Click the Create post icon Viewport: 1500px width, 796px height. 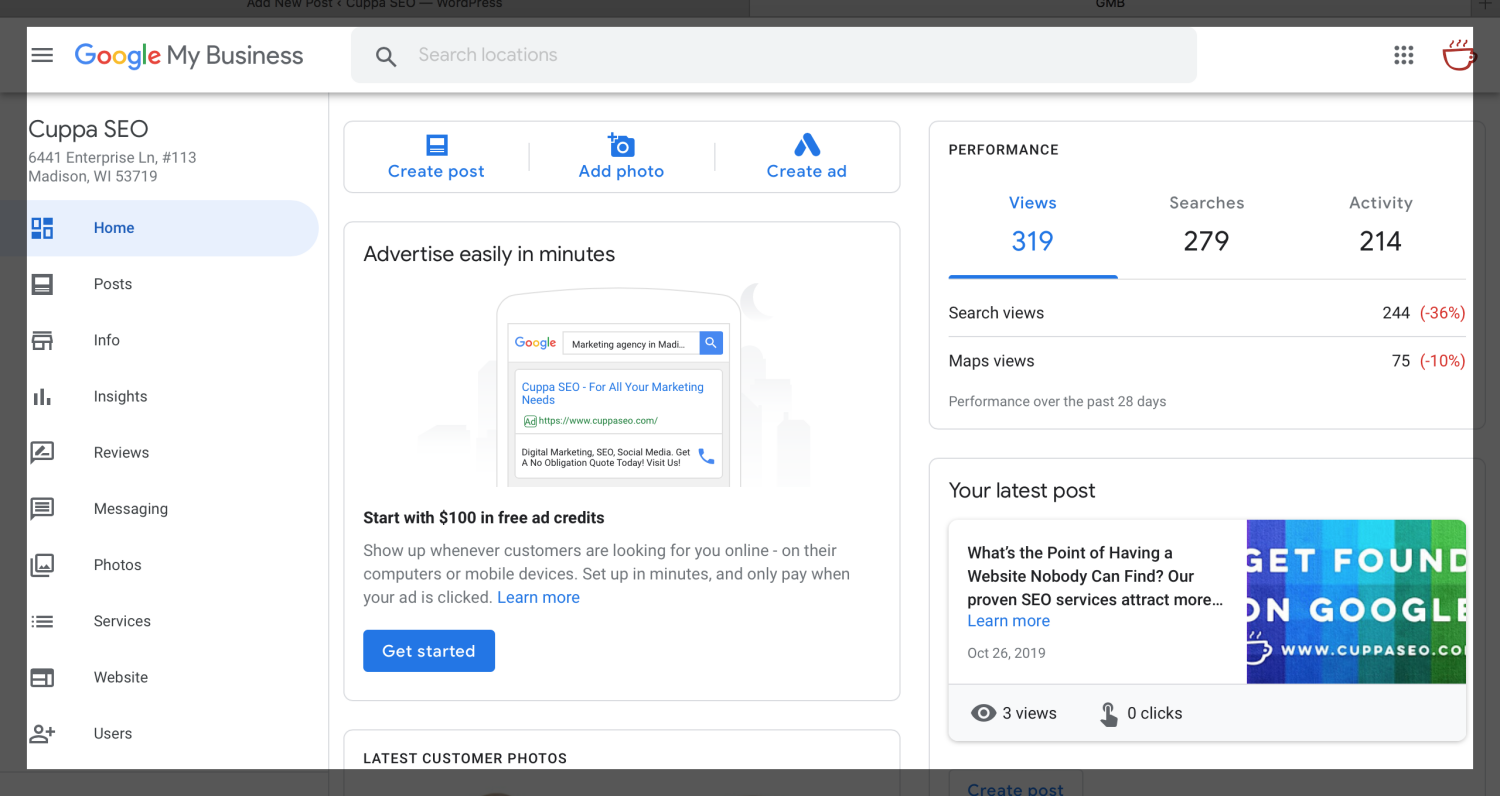coord(437,145)
